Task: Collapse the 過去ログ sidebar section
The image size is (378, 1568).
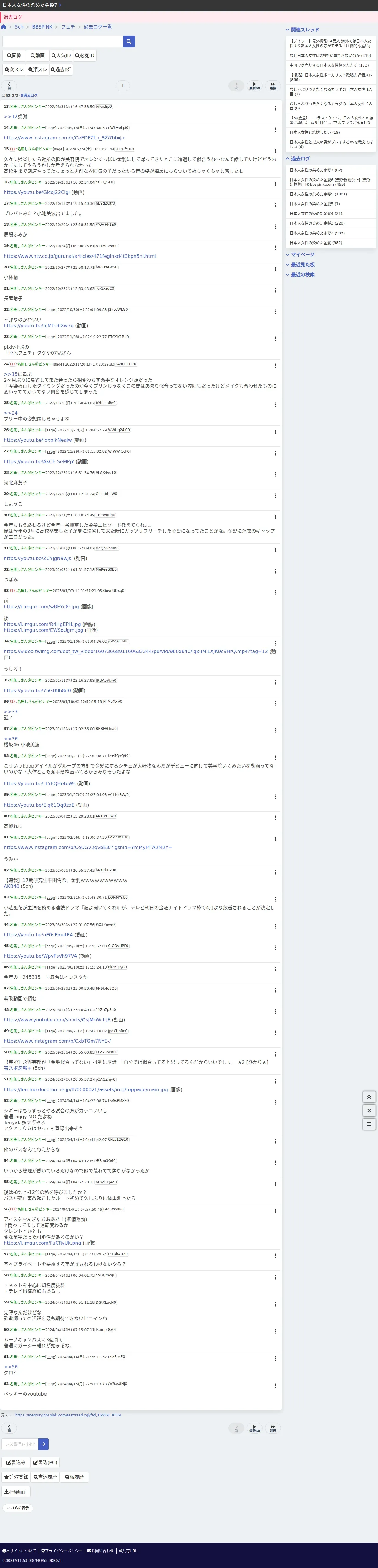Action: (x=298, y=159)
